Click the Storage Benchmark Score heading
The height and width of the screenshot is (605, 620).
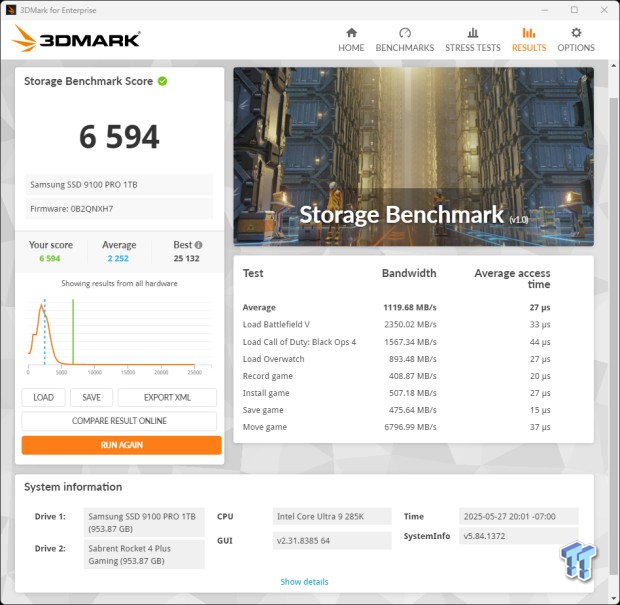click(89, 81)
